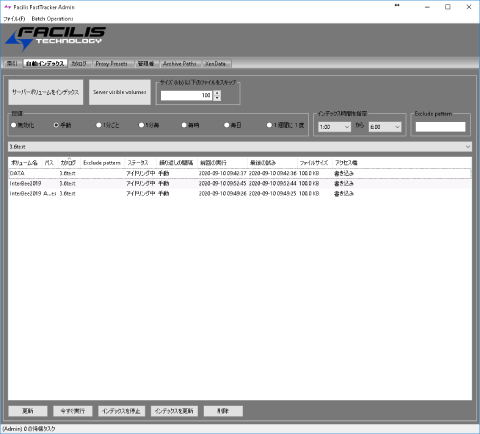The image size is (480, 434).
Task: Expand the 3.6test catalog dropdown
Action: pos(240,147)
